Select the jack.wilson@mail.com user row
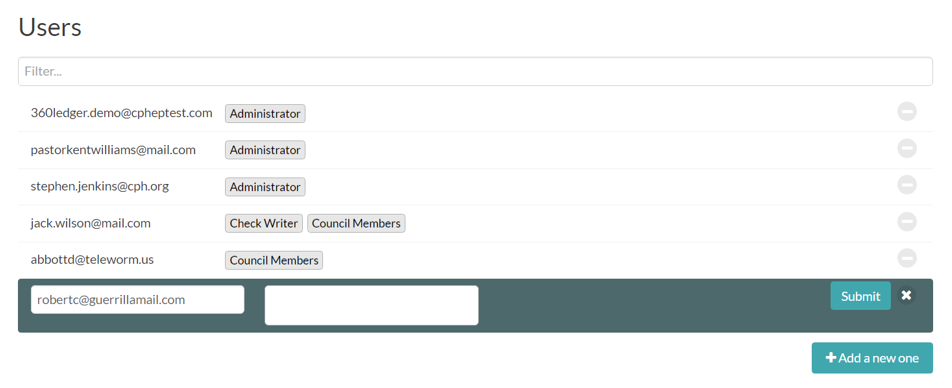The width and height of the screenshot is (952, 388). pyautogui.click(x=475, y=223)
